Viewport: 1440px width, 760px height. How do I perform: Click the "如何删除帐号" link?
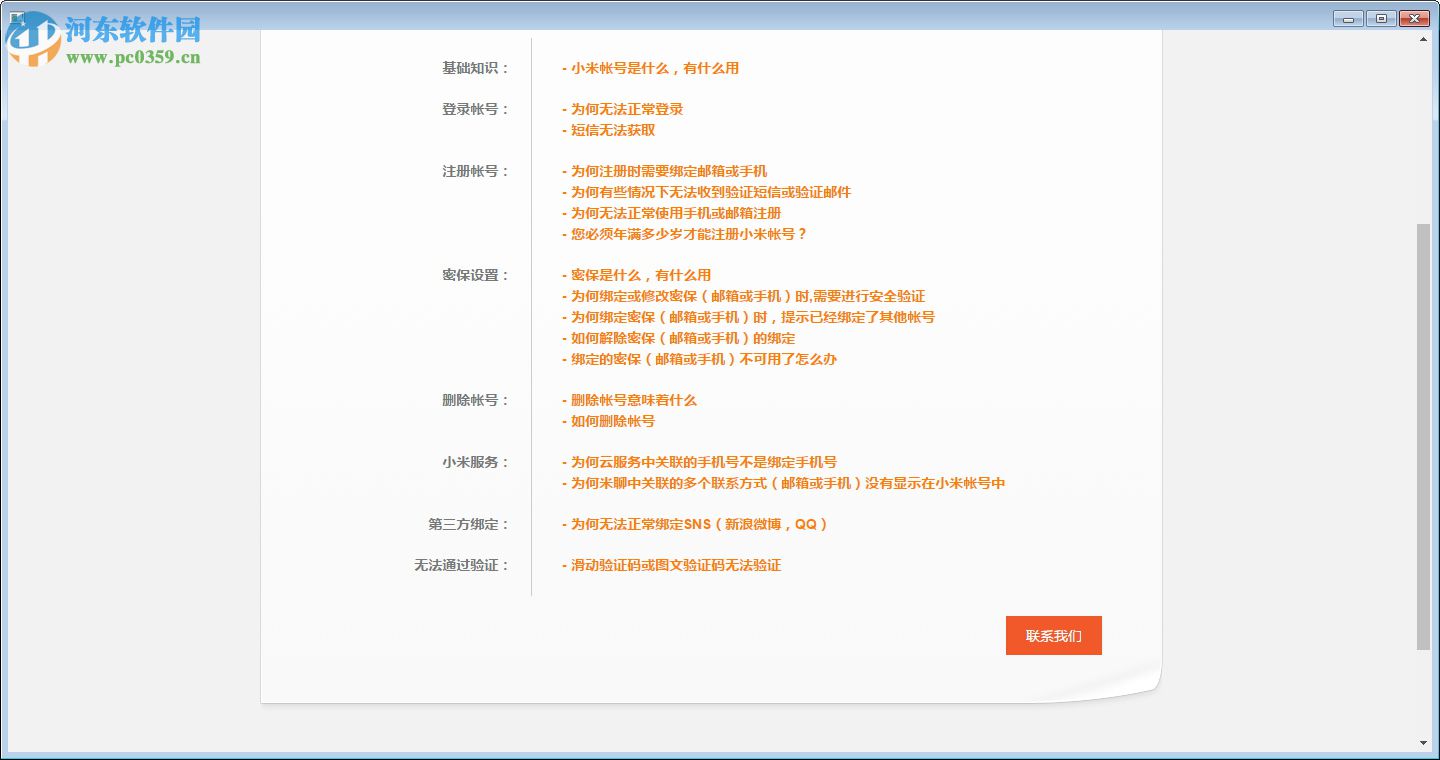611,421
